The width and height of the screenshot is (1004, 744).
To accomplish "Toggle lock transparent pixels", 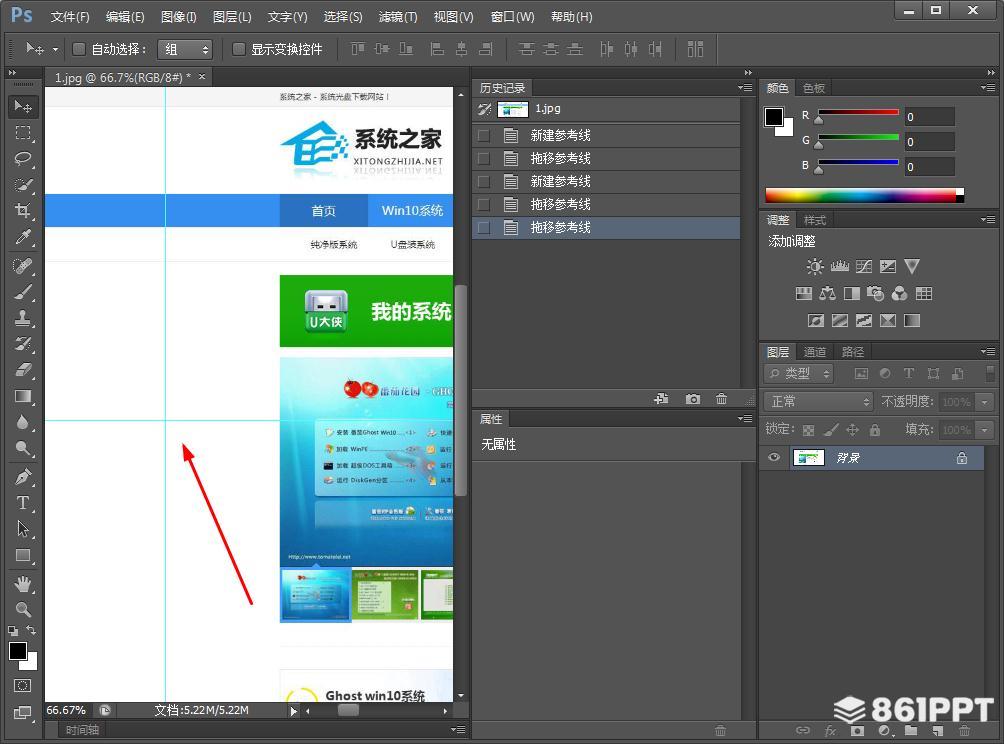I will (809, 430).
